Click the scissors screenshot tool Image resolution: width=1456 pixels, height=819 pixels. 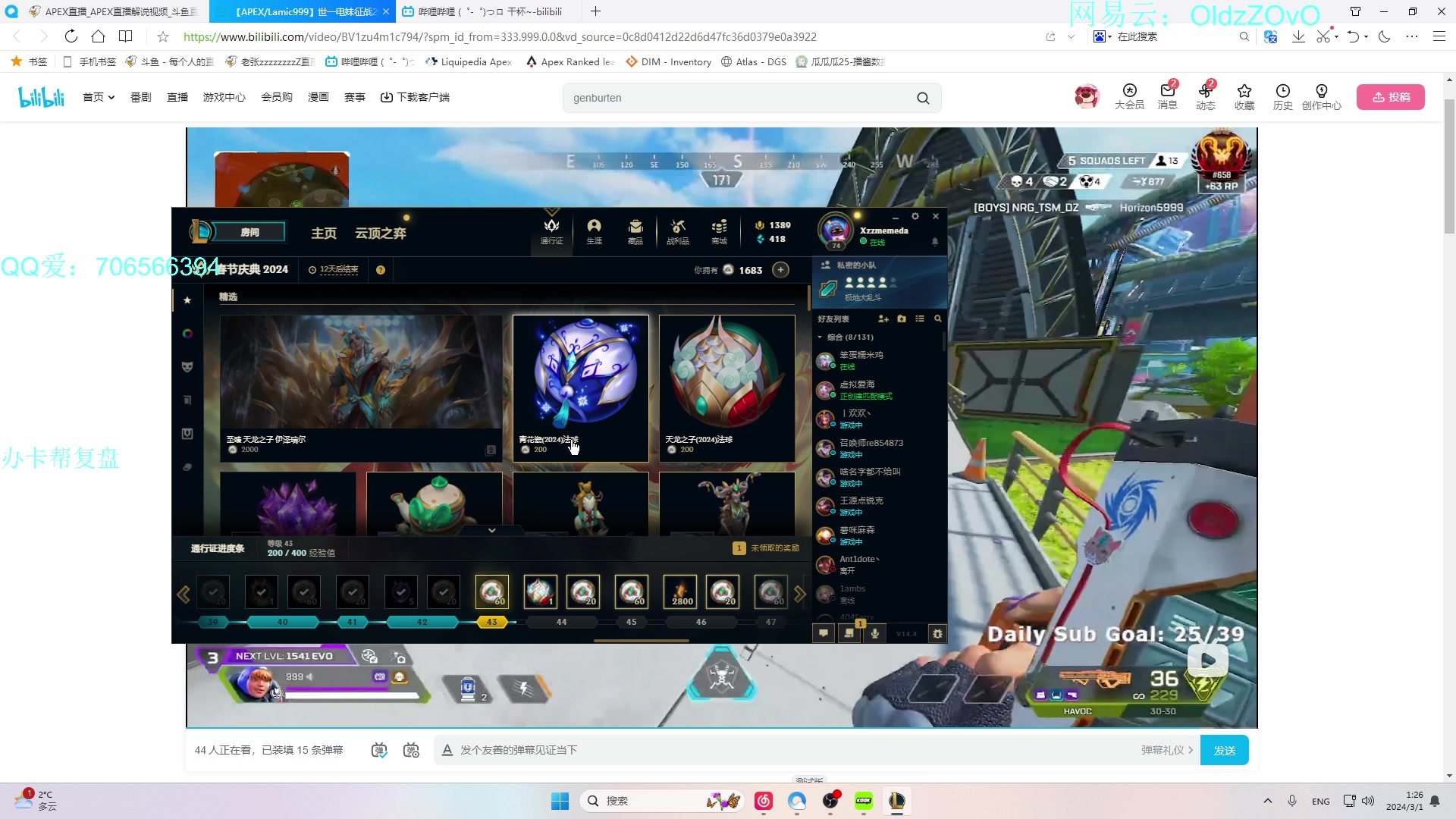point(1323,36)
